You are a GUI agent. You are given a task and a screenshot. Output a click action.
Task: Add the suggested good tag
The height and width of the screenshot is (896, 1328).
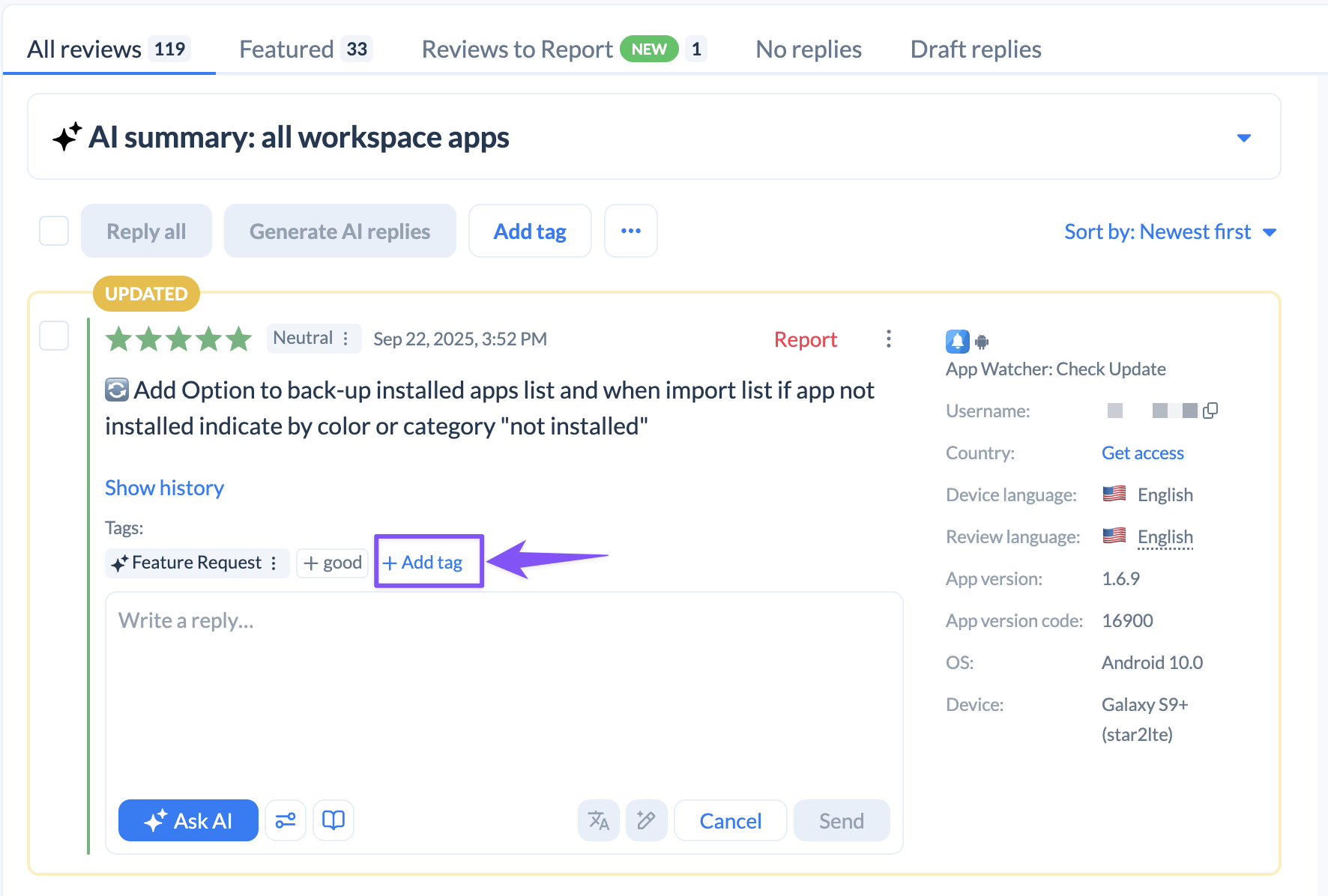(333, 563)
